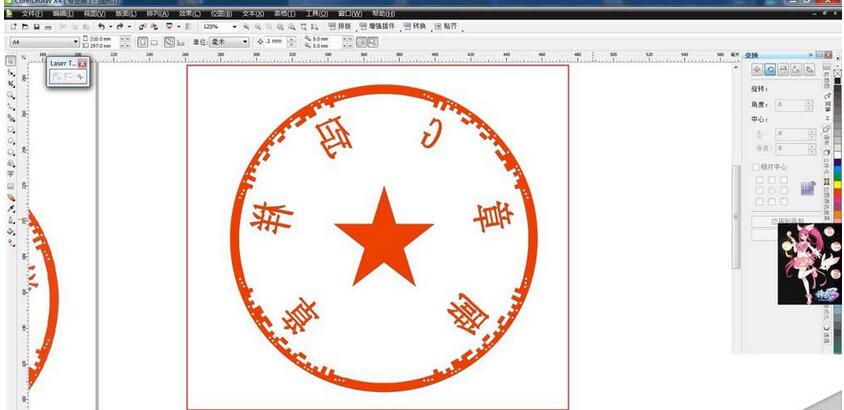This screenshot has width=844, height=410.
Task: Open the 排列 (Arrange) menu
Action: [x=157, y=13]
